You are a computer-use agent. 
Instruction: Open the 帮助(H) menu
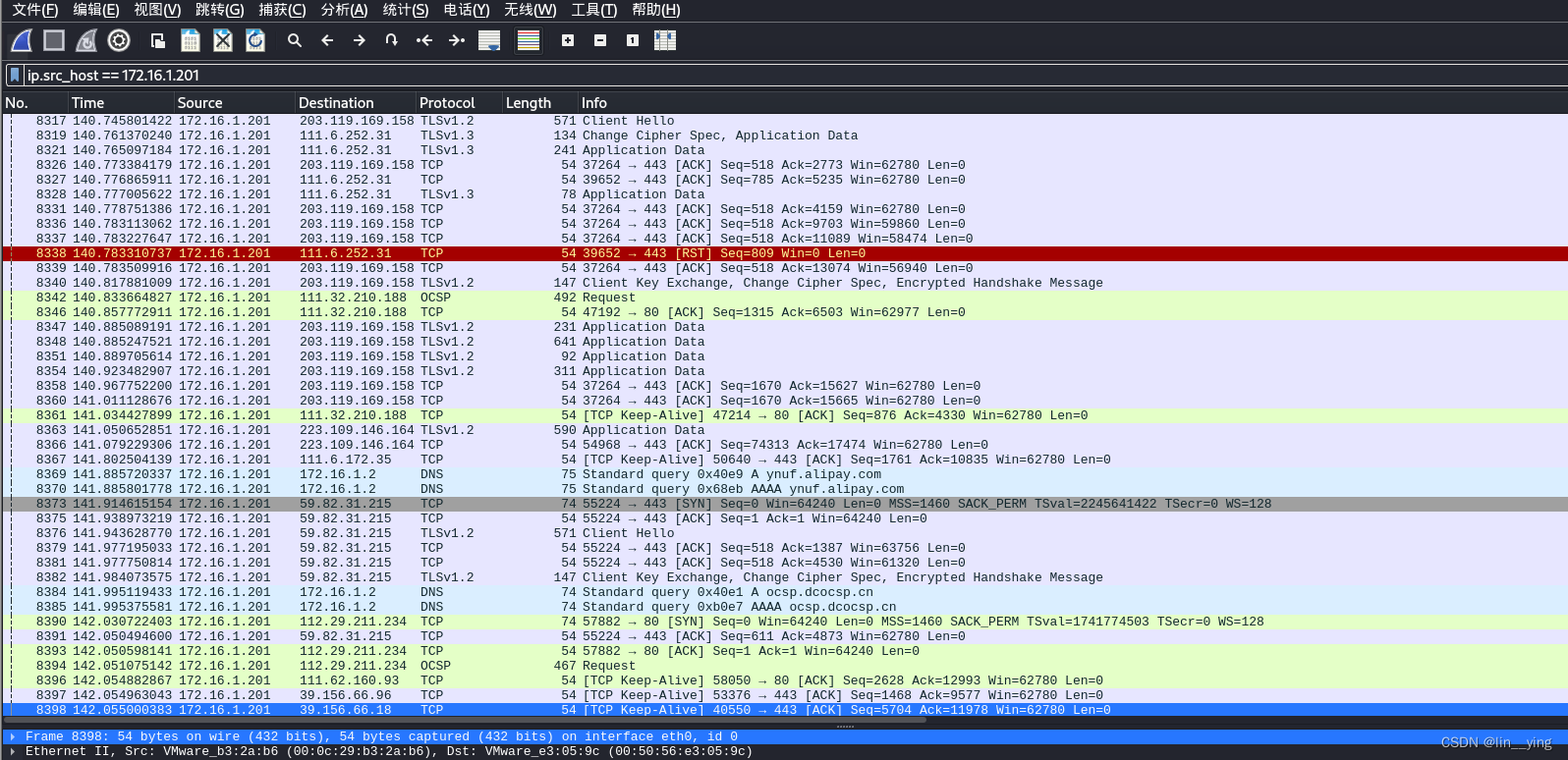tap(656, 10)
